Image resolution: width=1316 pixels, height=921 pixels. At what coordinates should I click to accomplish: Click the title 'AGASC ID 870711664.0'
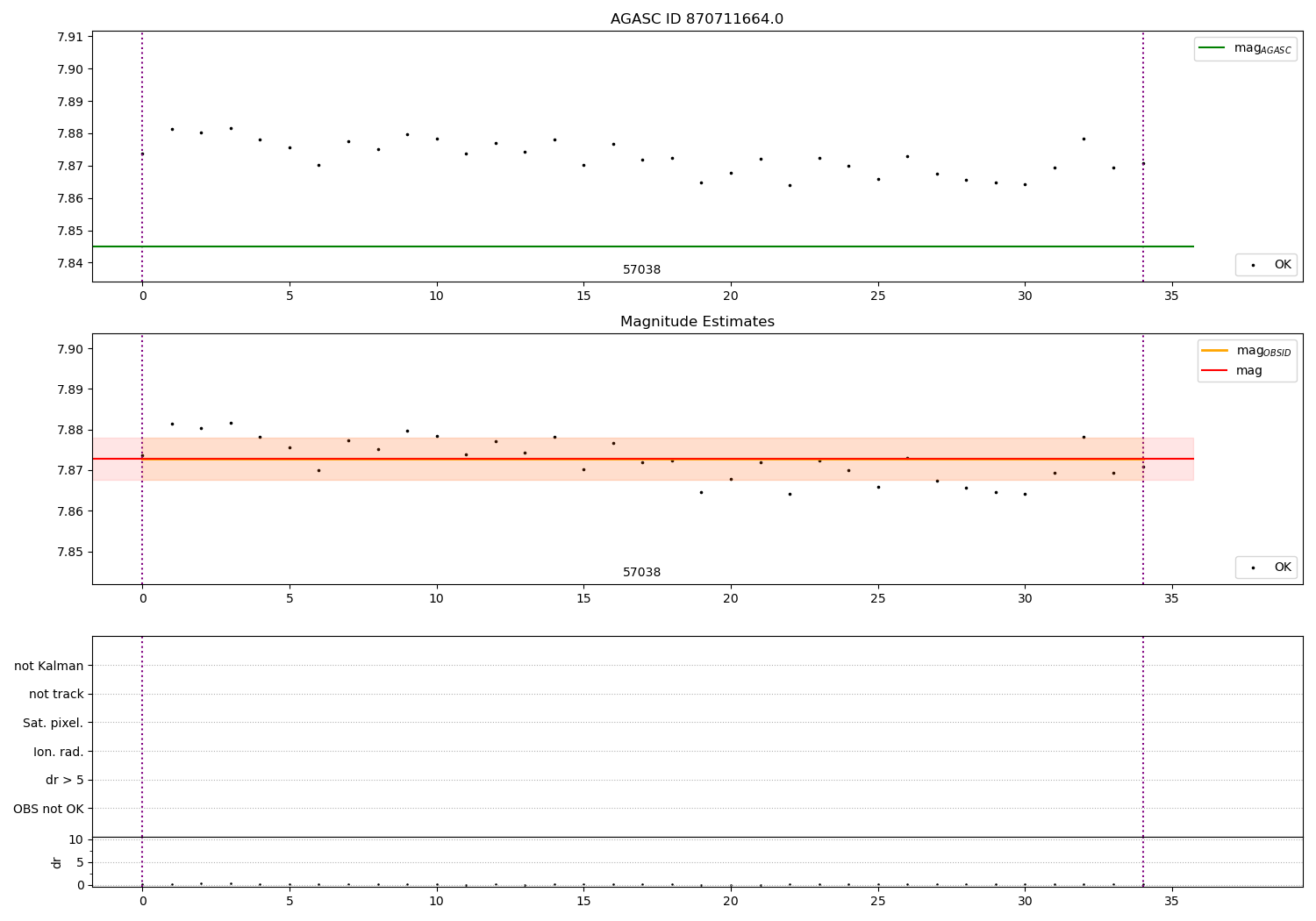697,19
